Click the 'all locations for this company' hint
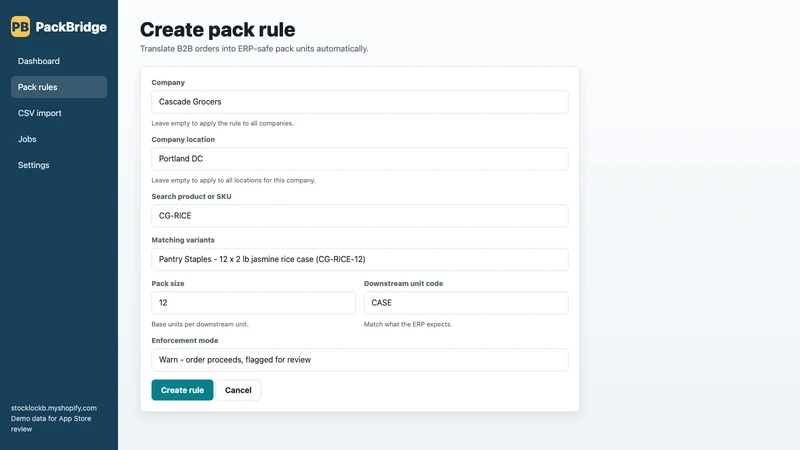 pyautogui.click(x=233, y=180)
